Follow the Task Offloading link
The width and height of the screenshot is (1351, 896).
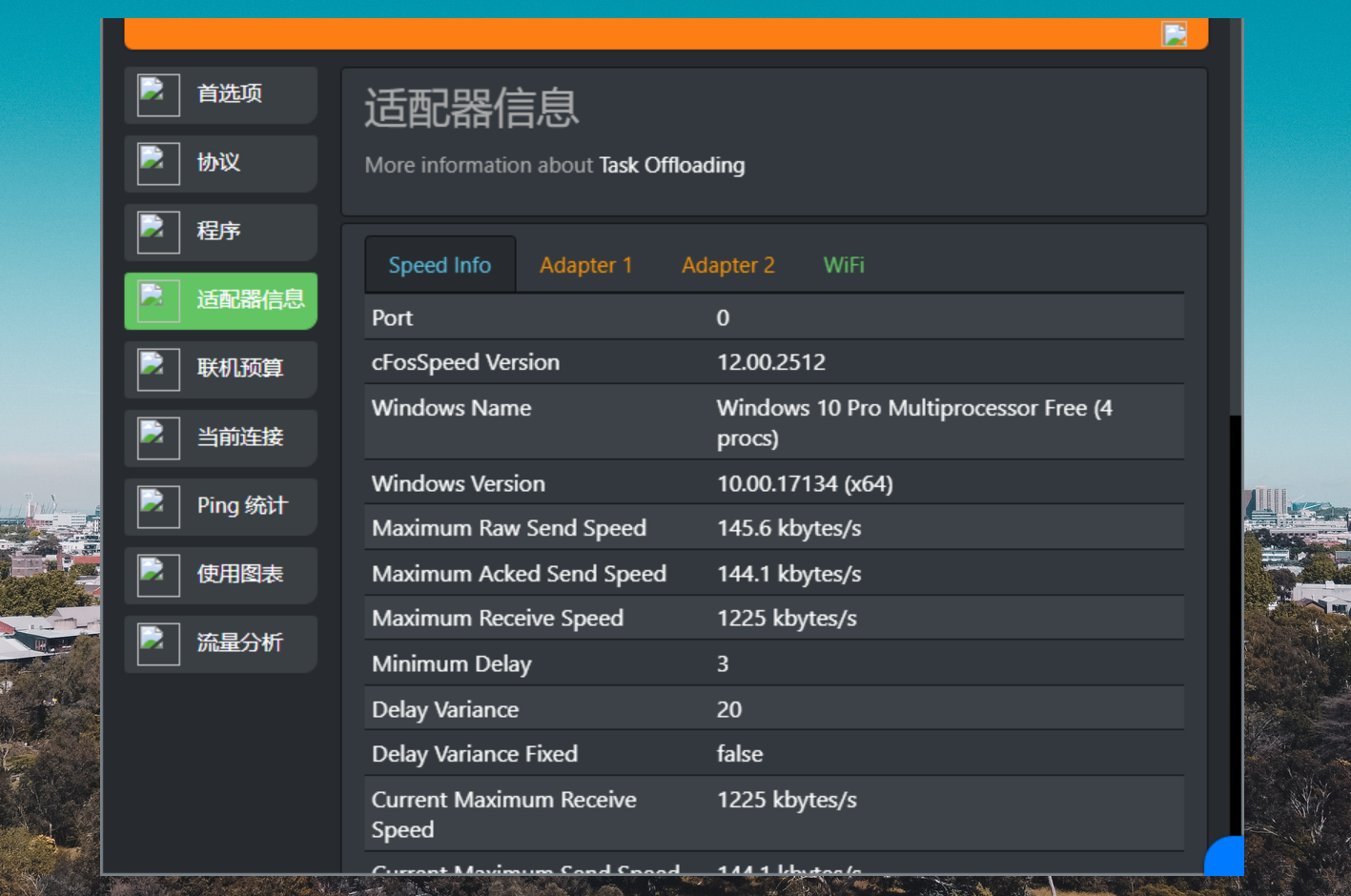pyautogui.click(x=672, y=165)
